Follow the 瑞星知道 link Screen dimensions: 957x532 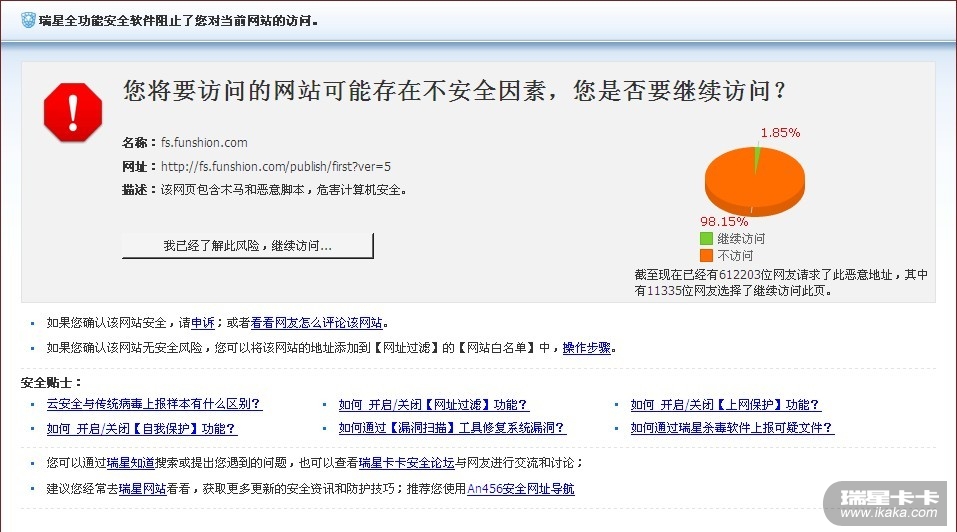click(x=131, y=463)
